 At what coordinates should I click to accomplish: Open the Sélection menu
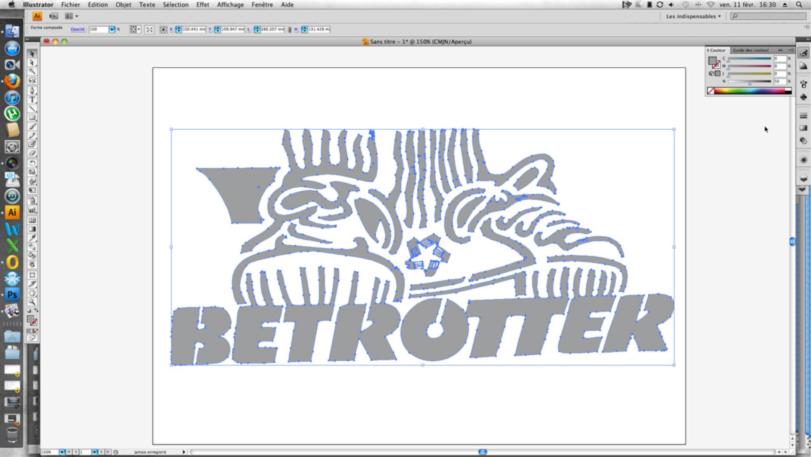pyautogui.click(x=176, y=5)
